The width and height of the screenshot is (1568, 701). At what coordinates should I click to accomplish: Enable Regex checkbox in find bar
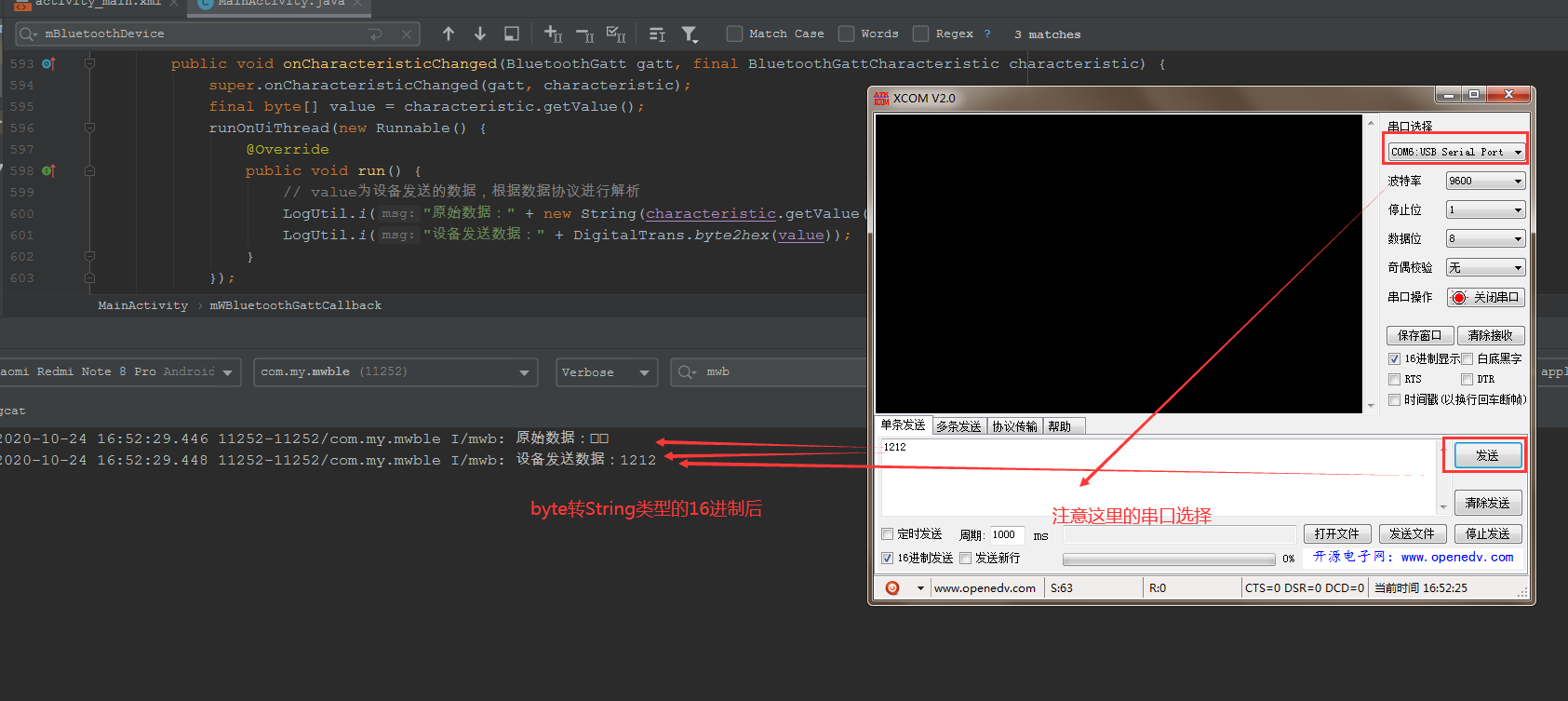(x=920, y=34)
